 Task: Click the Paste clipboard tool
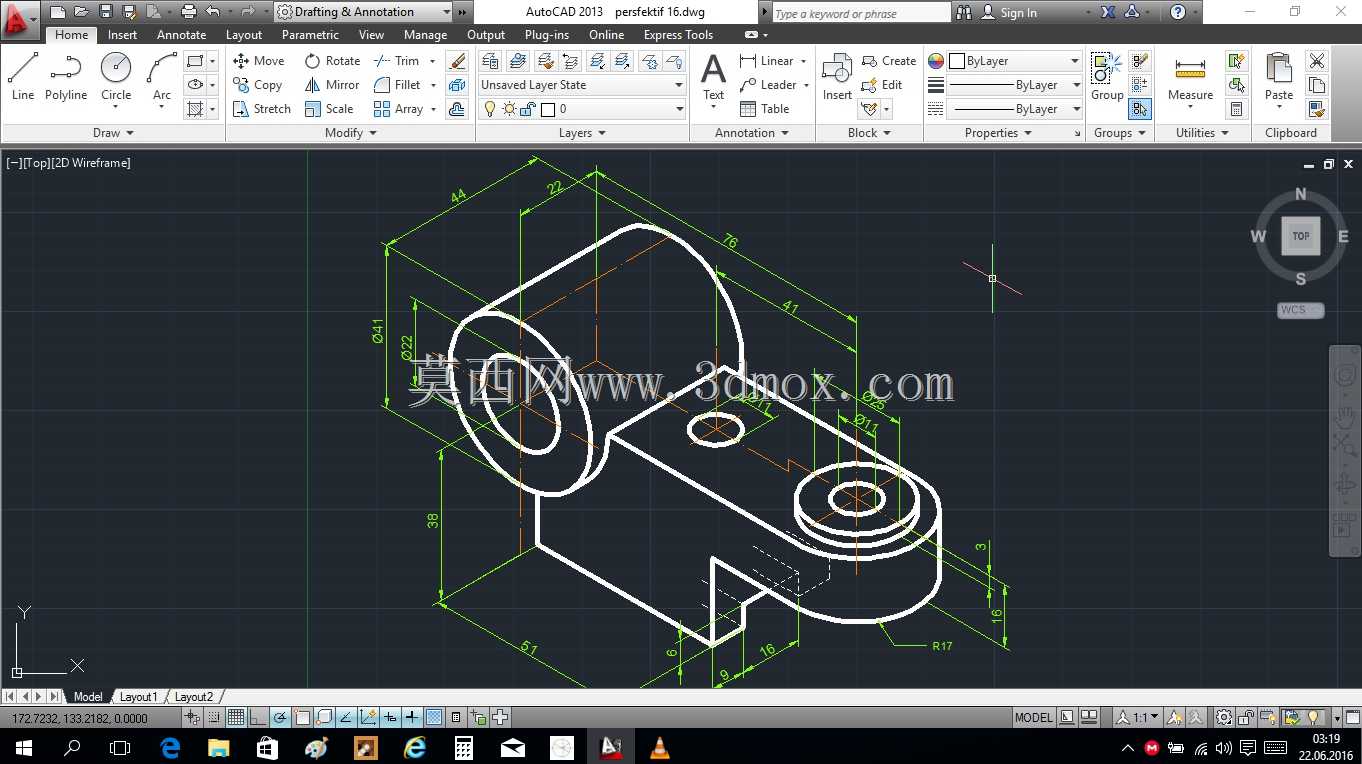coord(1279,77)
